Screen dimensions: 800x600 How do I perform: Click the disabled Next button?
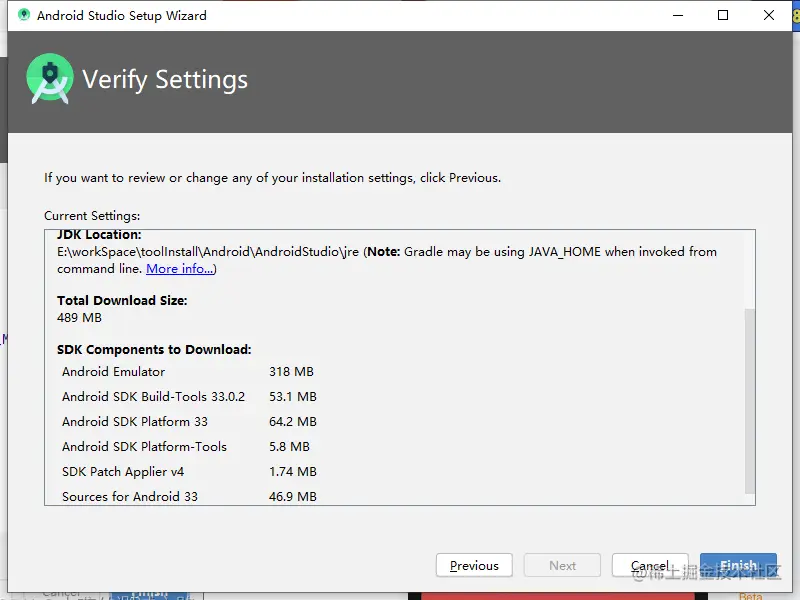coord(562,565)
